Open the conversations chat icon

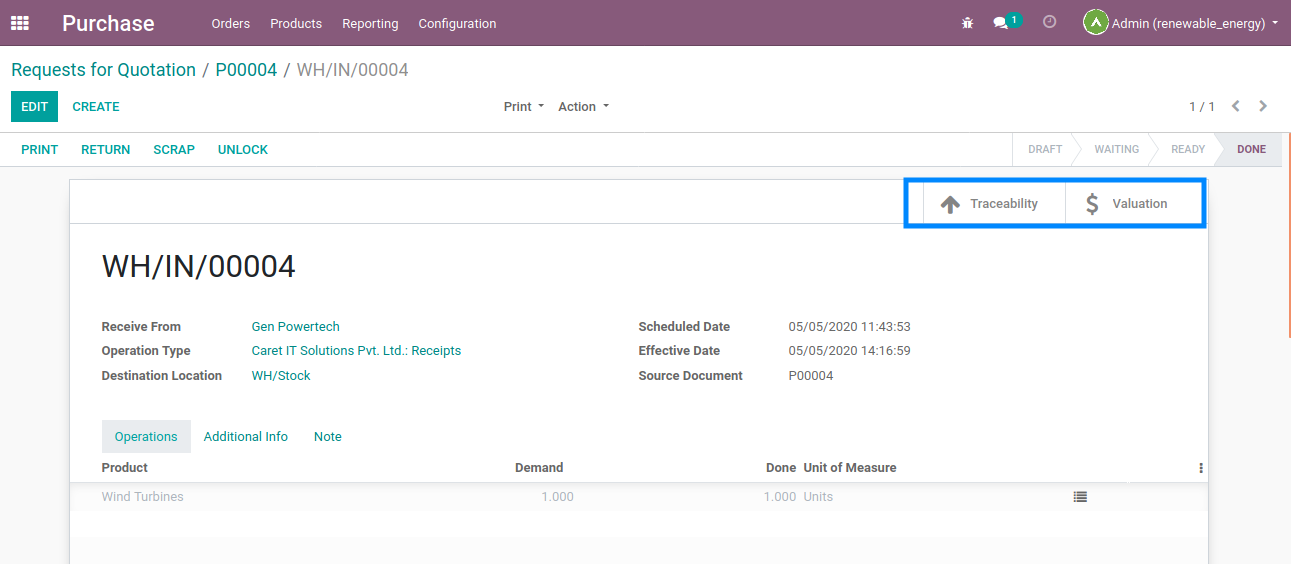[x=1001, y=23]
